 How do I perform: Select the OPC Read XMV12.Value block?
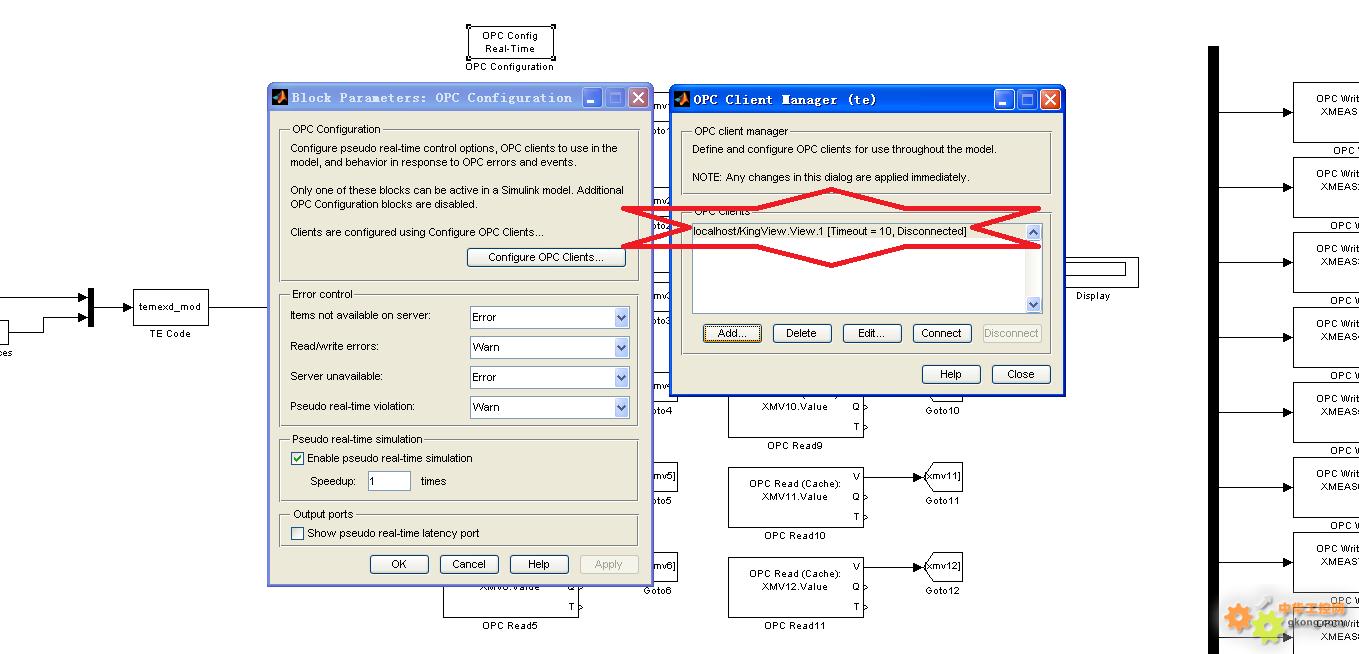tap(795, 587)
